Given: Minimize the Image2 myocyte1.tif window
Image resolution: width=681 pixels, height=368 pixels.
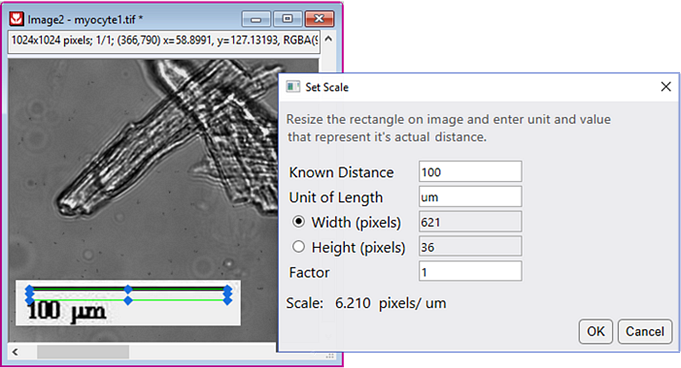Looking at the screenshot, I should point(256,19).
